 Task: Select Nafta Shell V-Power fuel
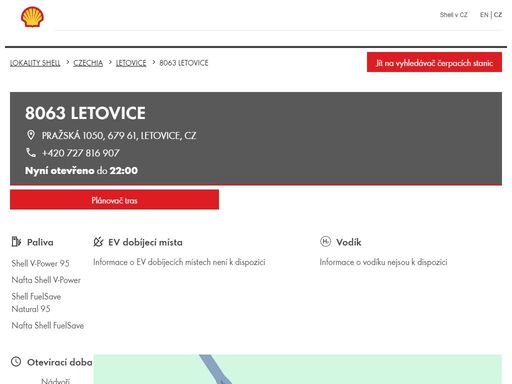coord(46,280)
